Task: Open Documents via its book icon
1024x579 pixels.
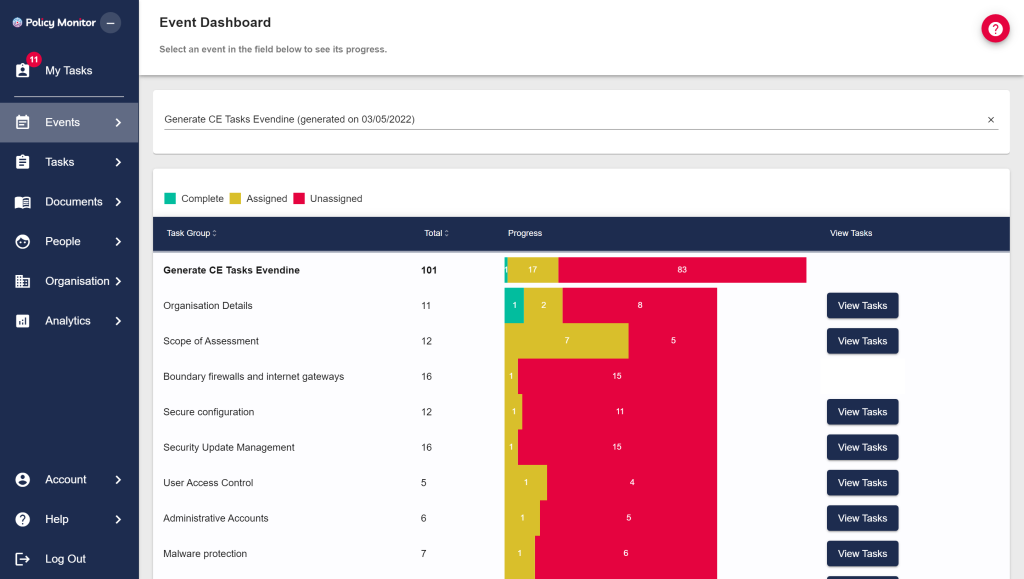Action: coord(22,201)
